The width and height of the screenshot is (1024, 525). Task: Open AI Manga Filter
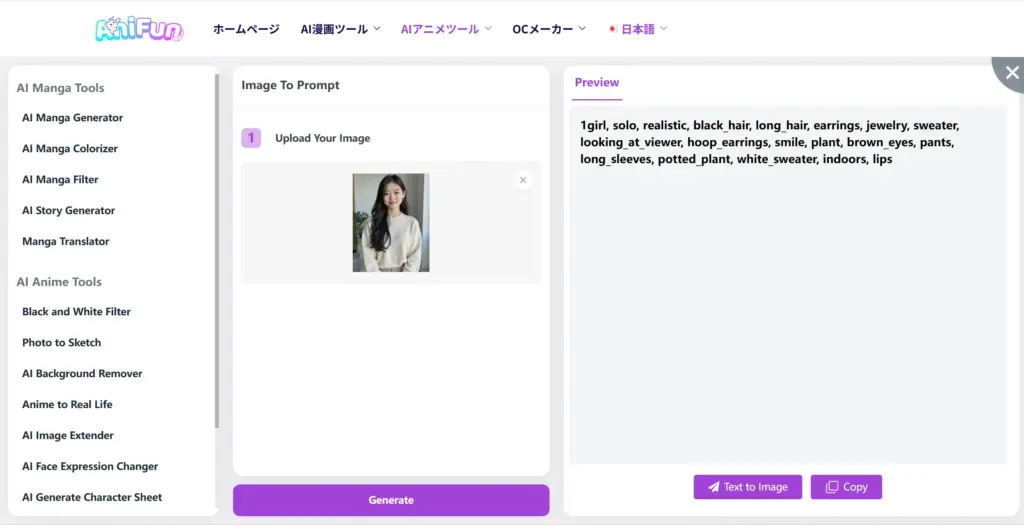60,180
